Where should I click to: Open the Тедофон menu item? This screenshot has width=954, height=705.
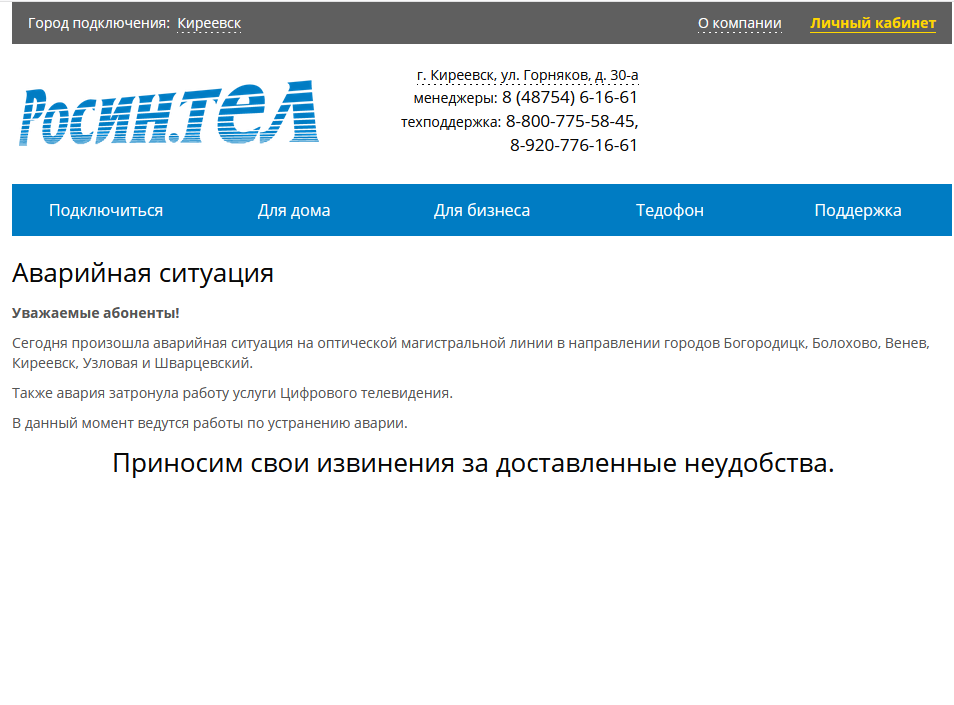click(x=670, y=210)
